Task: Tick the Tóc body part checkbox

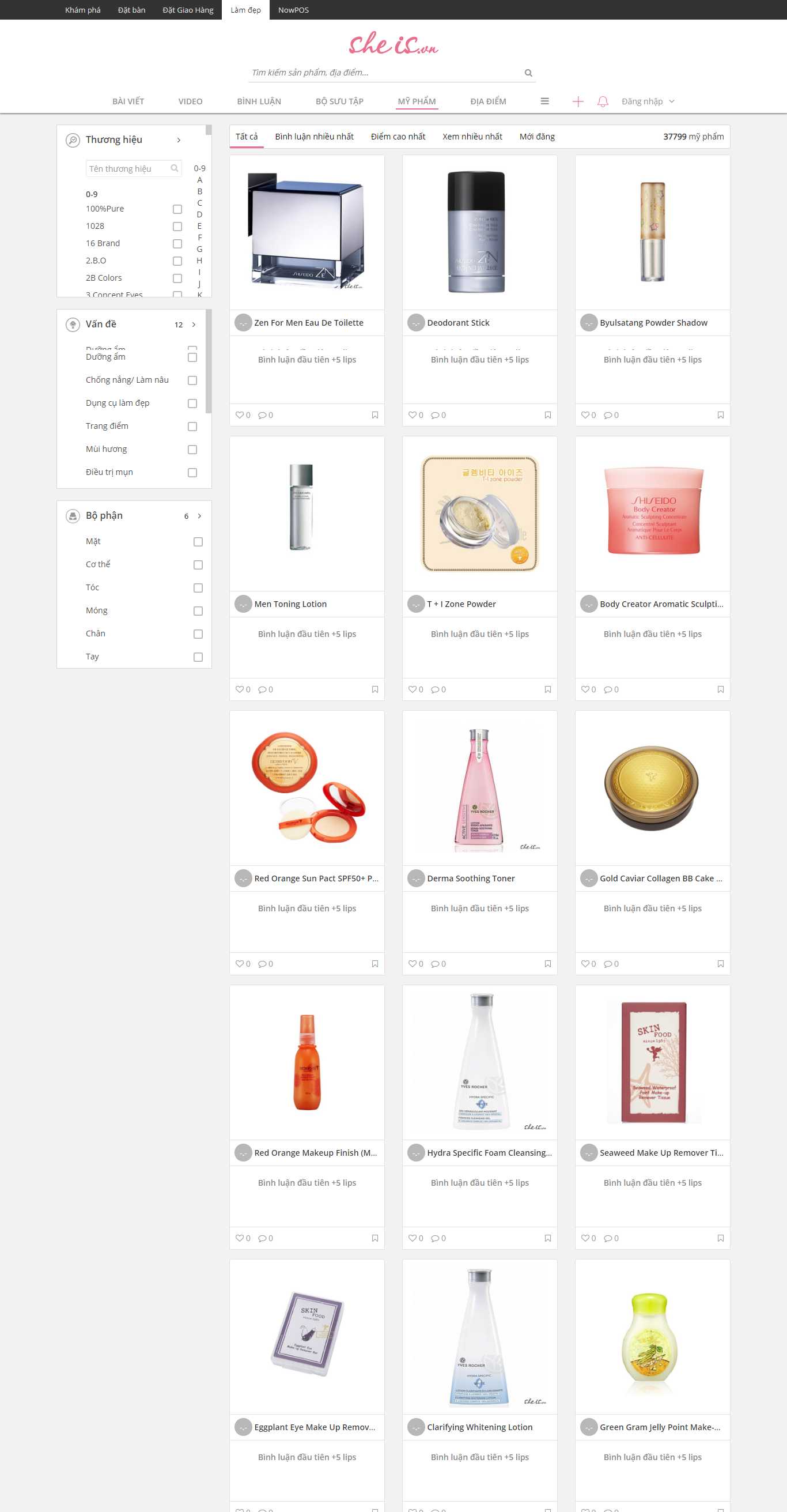Action: 198,587
